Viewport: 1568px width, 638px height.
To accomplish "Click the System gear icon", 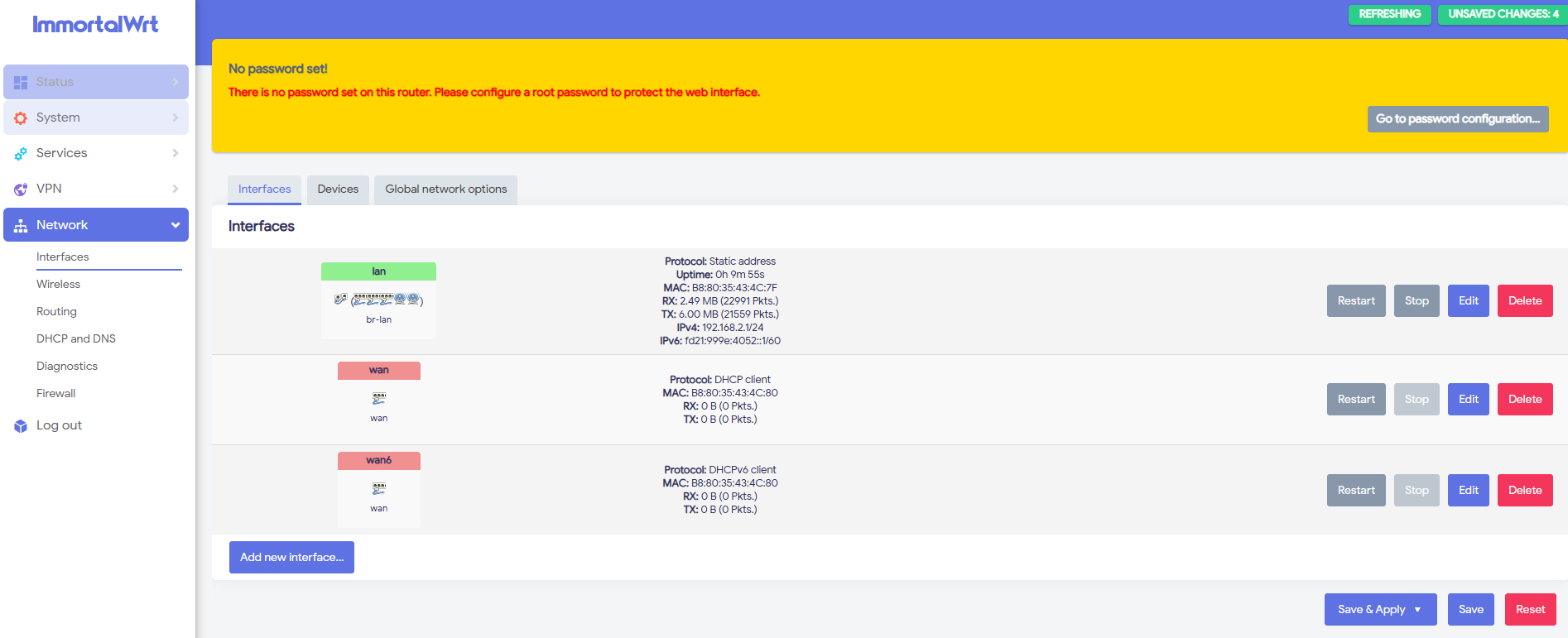I will (x=21, y=118).
